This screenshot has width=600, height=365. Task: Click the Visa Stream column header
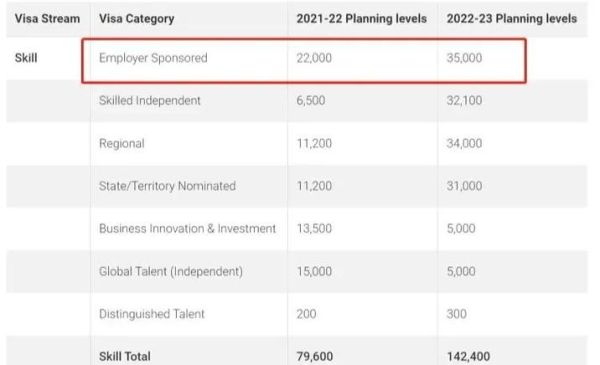47,18
